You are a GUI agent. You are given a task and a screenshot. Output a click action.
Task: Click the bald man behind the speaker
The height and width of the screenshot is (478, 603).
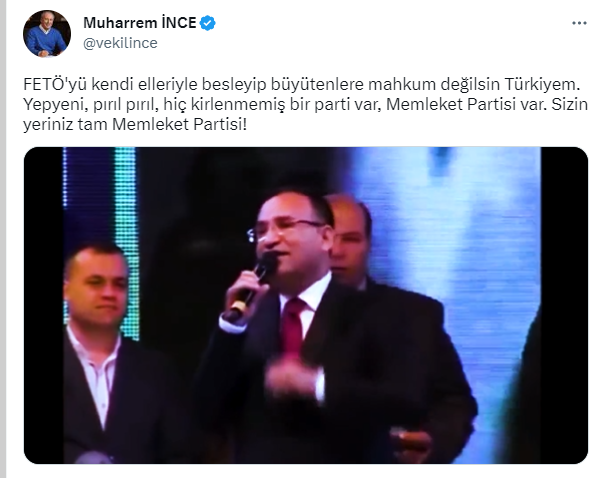350,238
